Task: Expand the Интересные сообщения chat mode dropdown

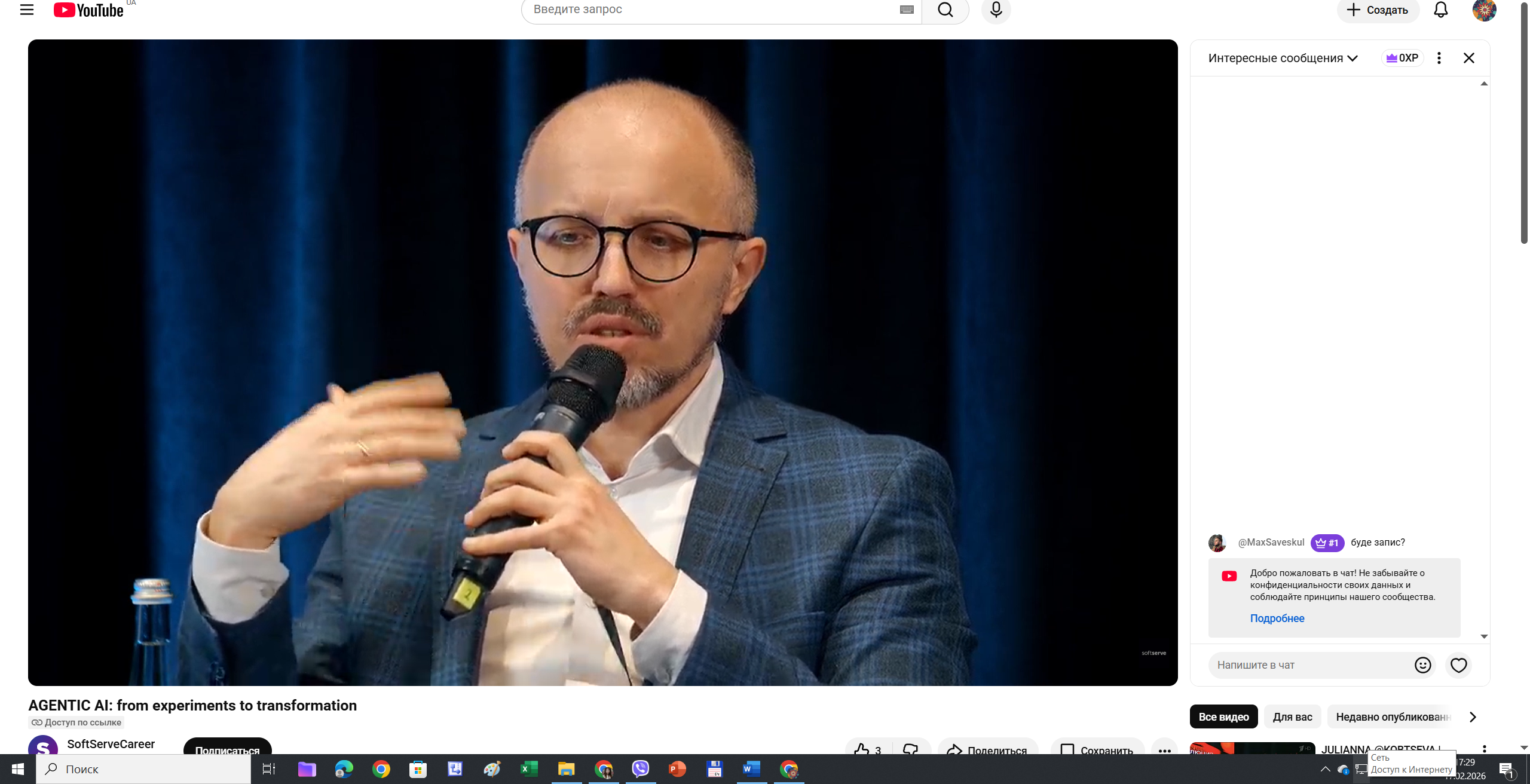Action: (1283, 58)
